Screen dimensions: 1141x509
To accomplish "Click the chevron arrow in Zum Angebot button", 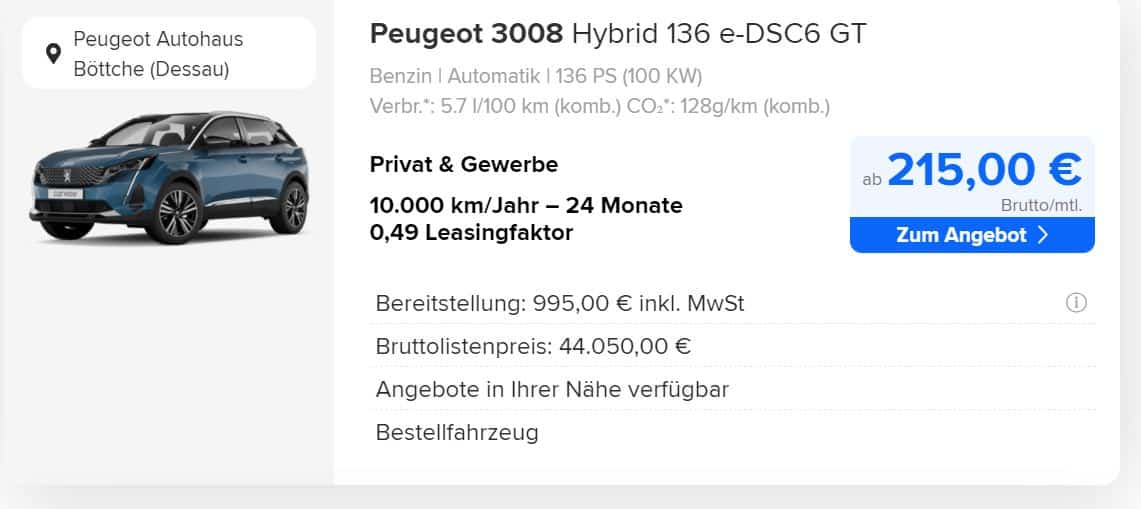I will tap(1042, 235).
